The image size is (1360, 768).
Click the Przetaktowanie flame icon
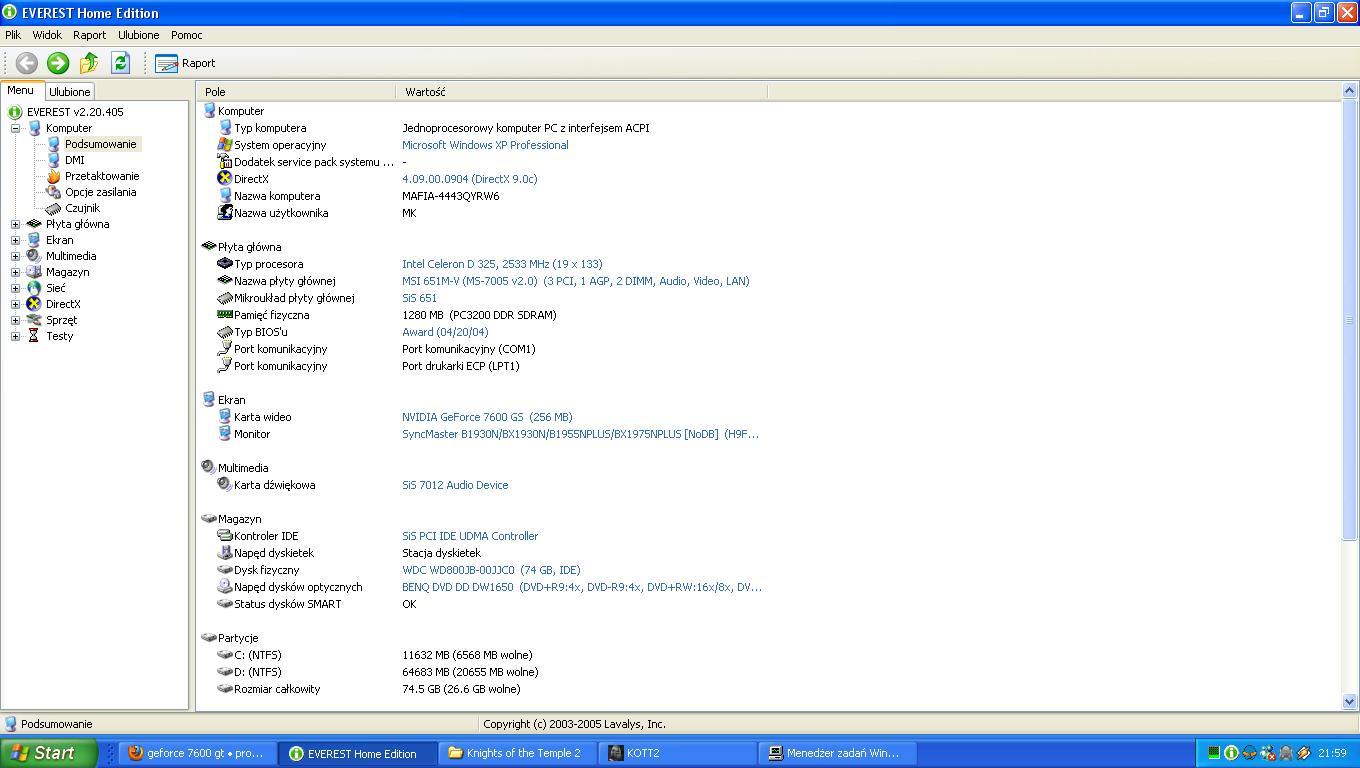click(54, 176)
